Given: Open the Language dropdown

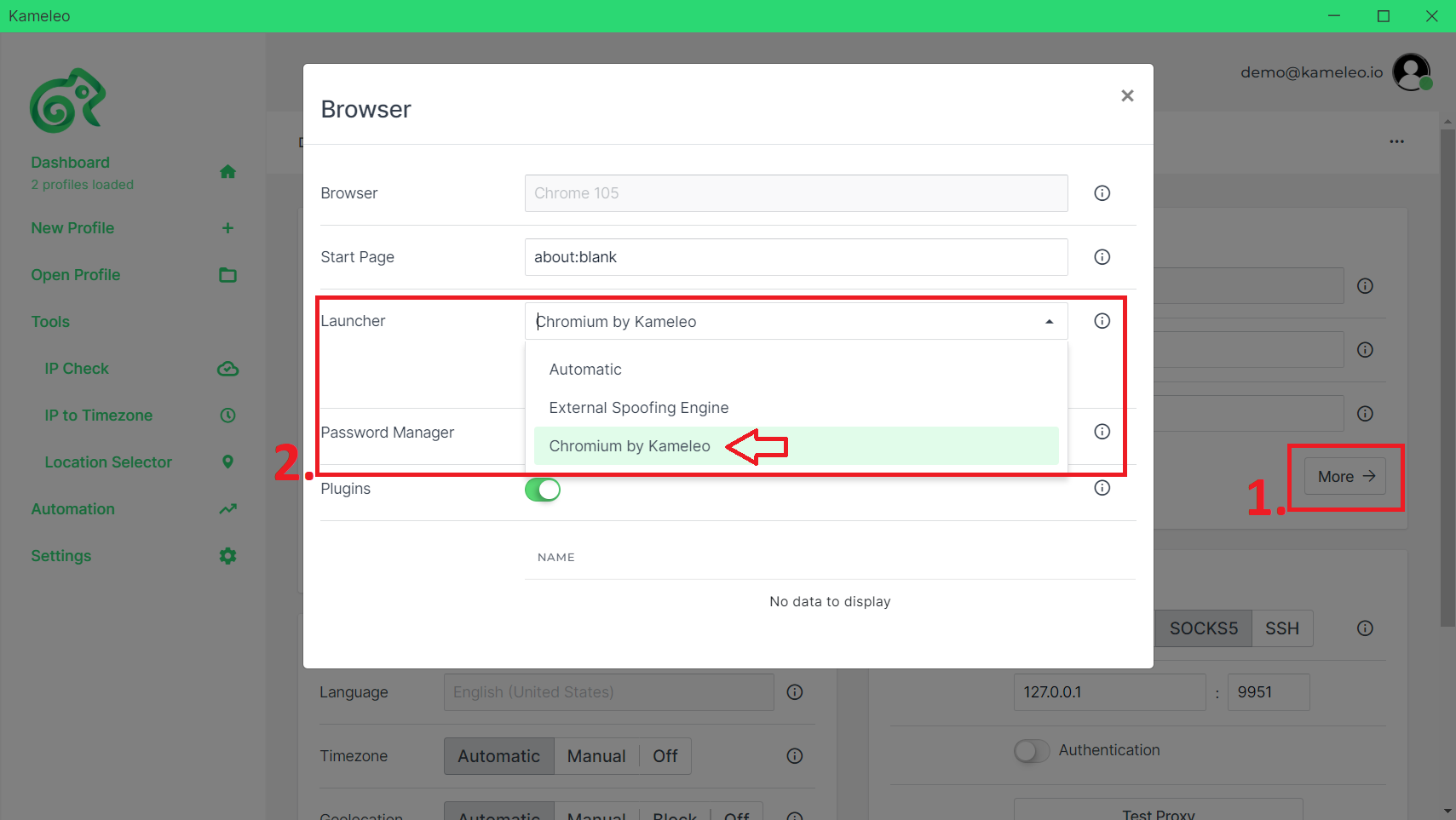Looking at the screenshot, I should pos(609,692).
